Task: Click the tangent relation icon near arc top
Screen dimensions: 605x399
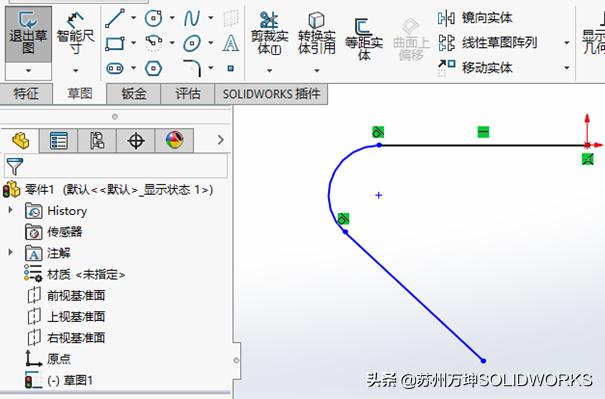Action: [x=378, y=132]
